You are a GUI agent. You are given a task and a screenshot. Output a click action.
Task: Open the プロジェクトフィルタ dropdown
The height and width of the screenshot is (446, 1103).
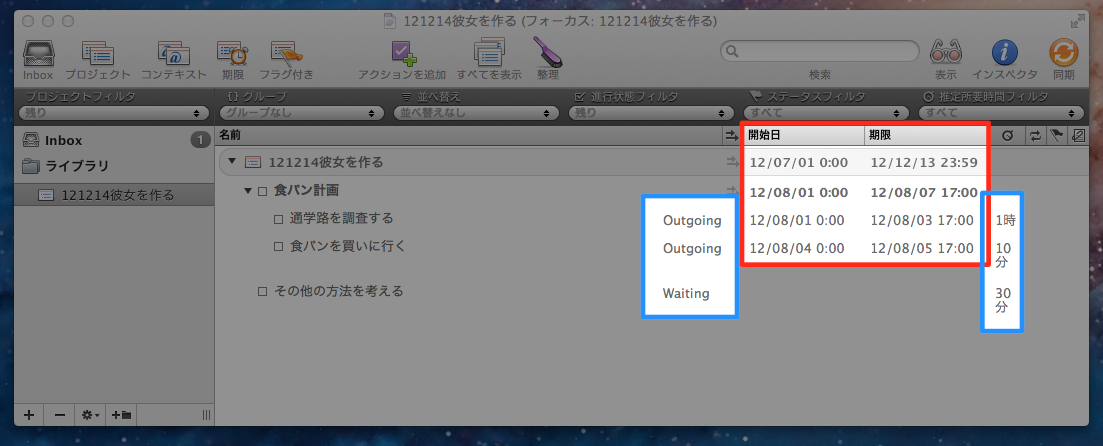(x=113, y=113)
